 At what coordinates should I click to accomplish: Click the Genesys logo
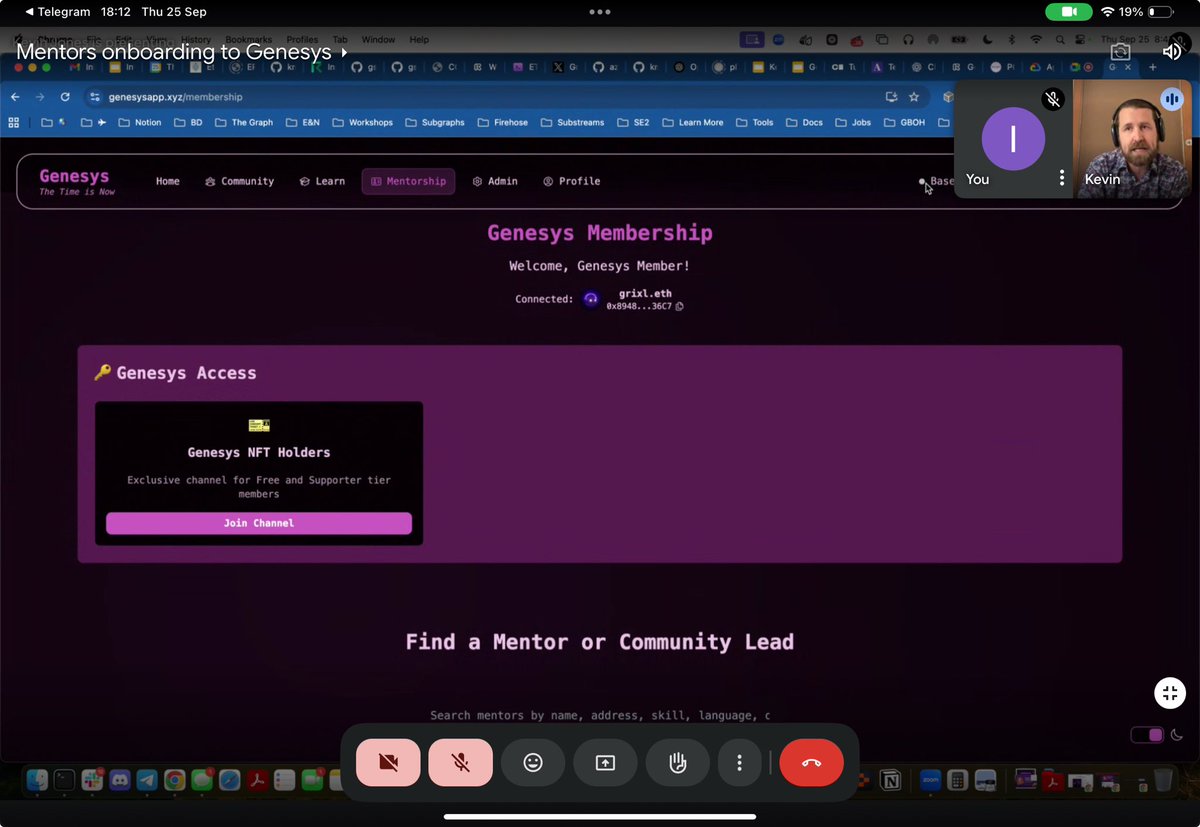[76, 181]
